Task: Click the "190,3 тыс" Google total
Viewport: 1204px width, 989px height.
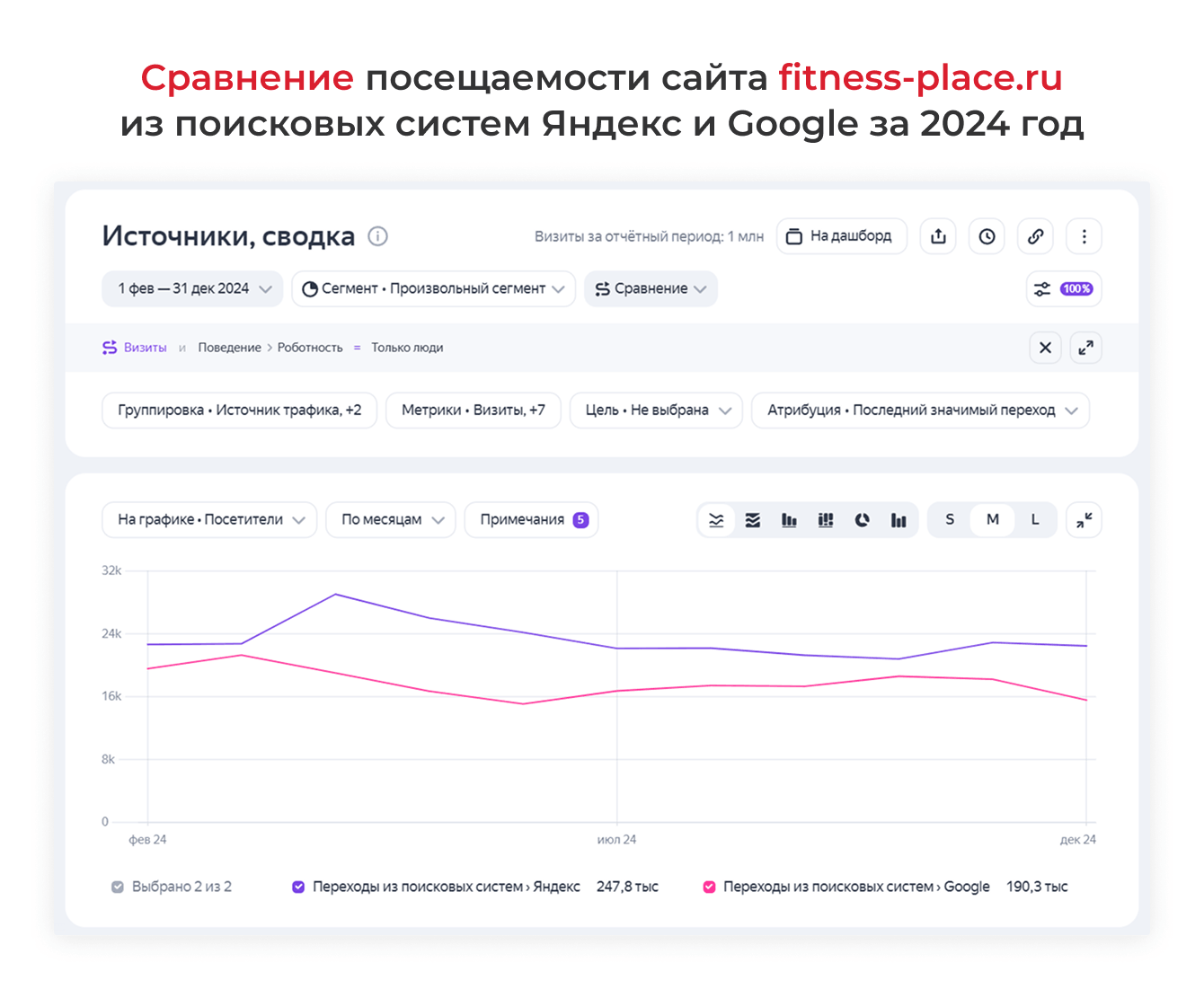Action: pyautogui.click(x=1037, y=887)
